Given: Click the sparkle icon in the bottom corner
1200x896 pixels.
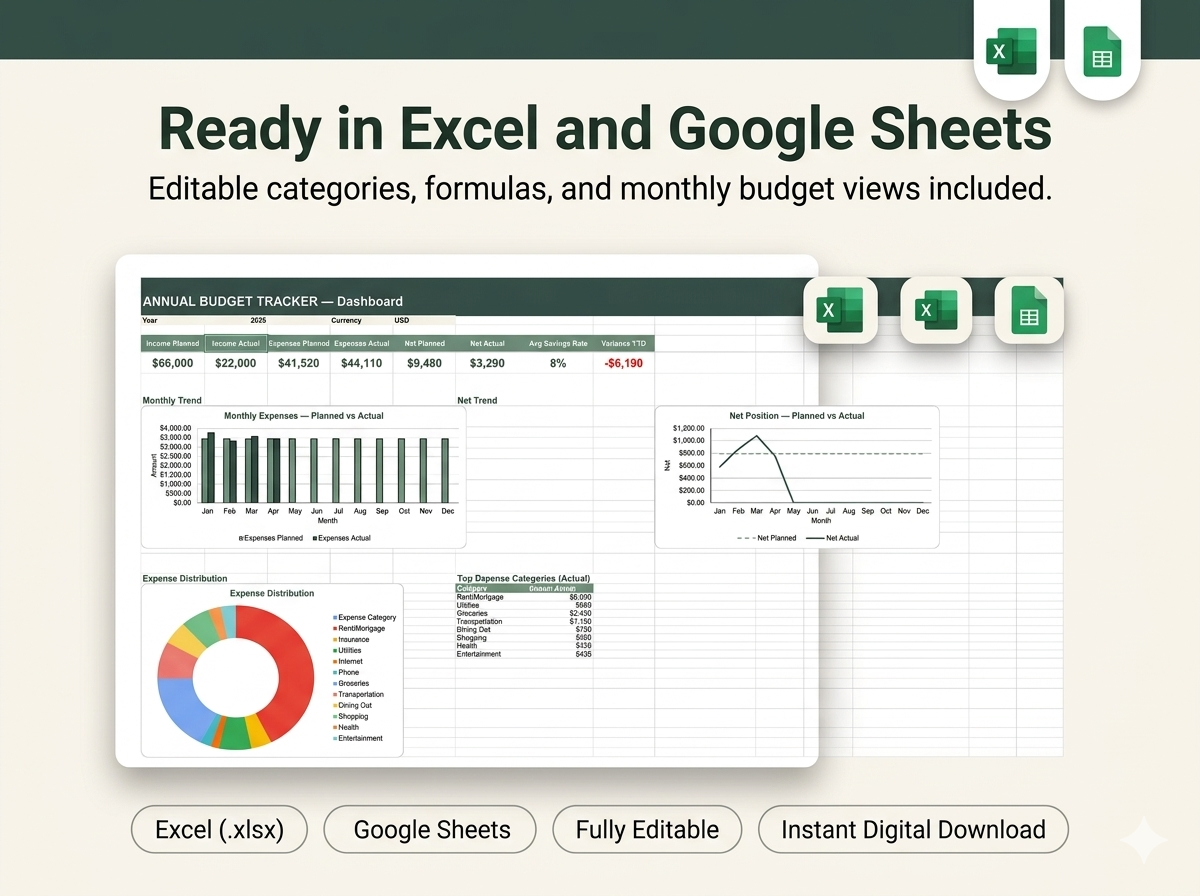Looking at the screenshot, I should (1144, 841).
